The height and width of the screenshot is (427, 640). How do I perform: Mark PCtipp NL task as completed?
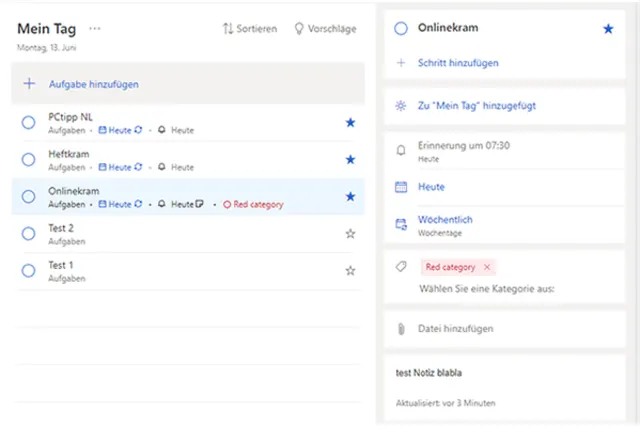pyautogui.click(x=28, y=122)
